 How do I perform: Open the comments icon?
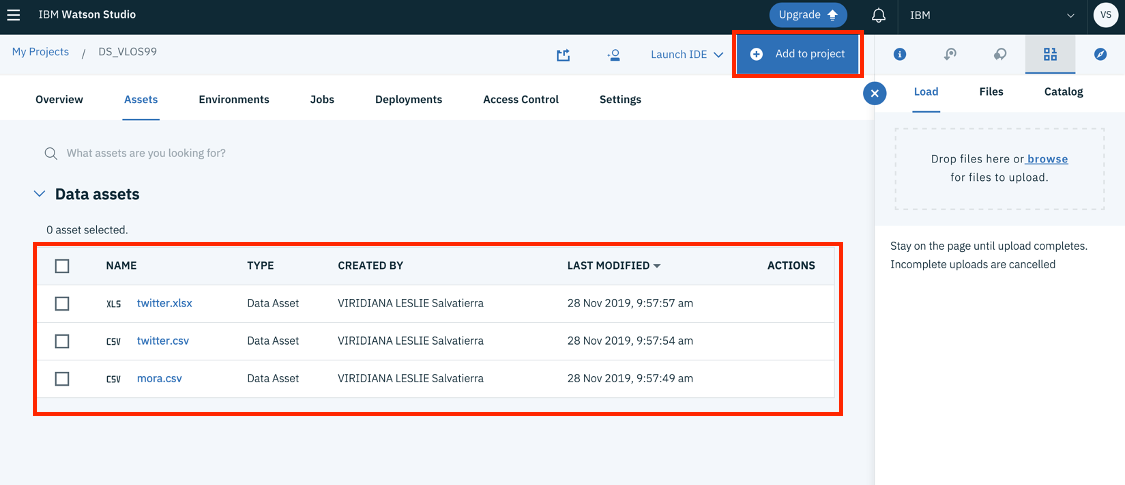tap(999, 55)
